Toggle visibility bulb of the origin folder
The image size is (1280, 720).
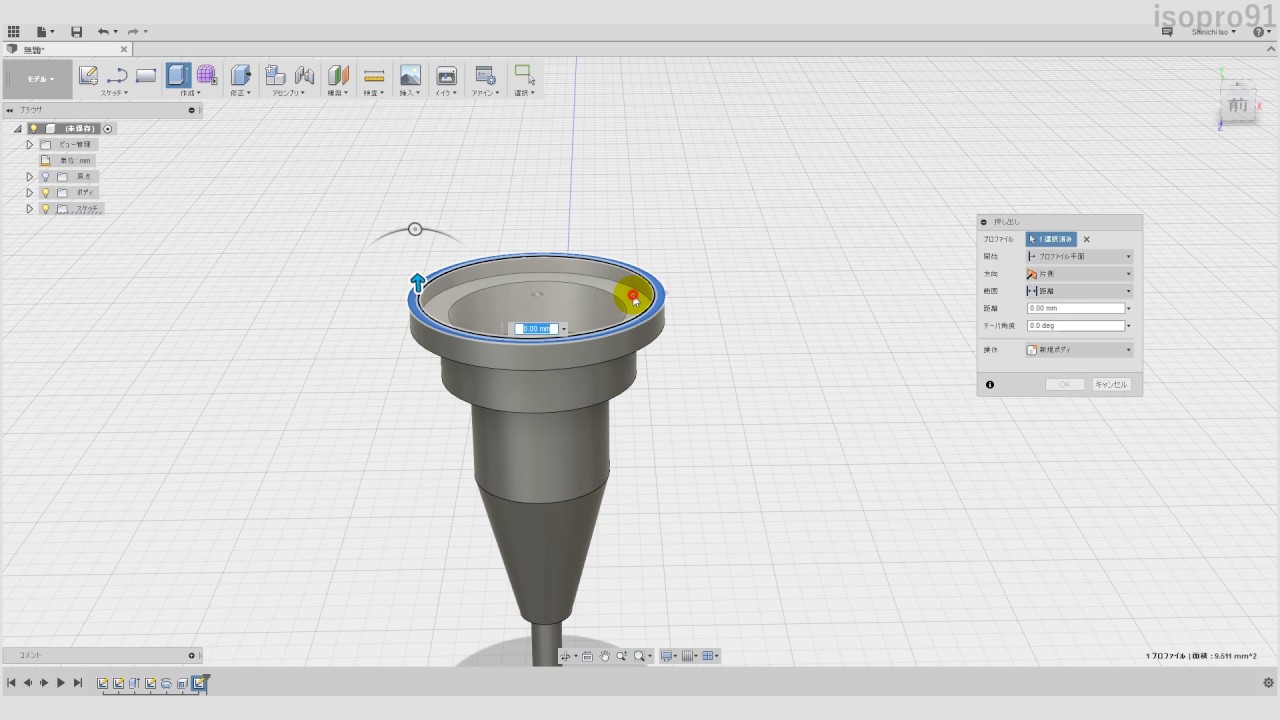tap(45, 176)
